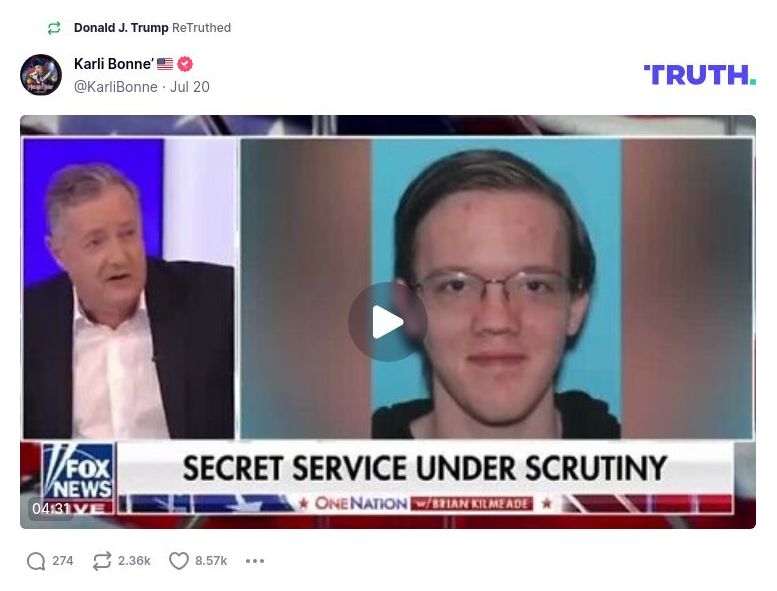Click the Secret Service Under Scrutiny banner
This screenshot has width=777, height=591.
(x=425, y=468)
